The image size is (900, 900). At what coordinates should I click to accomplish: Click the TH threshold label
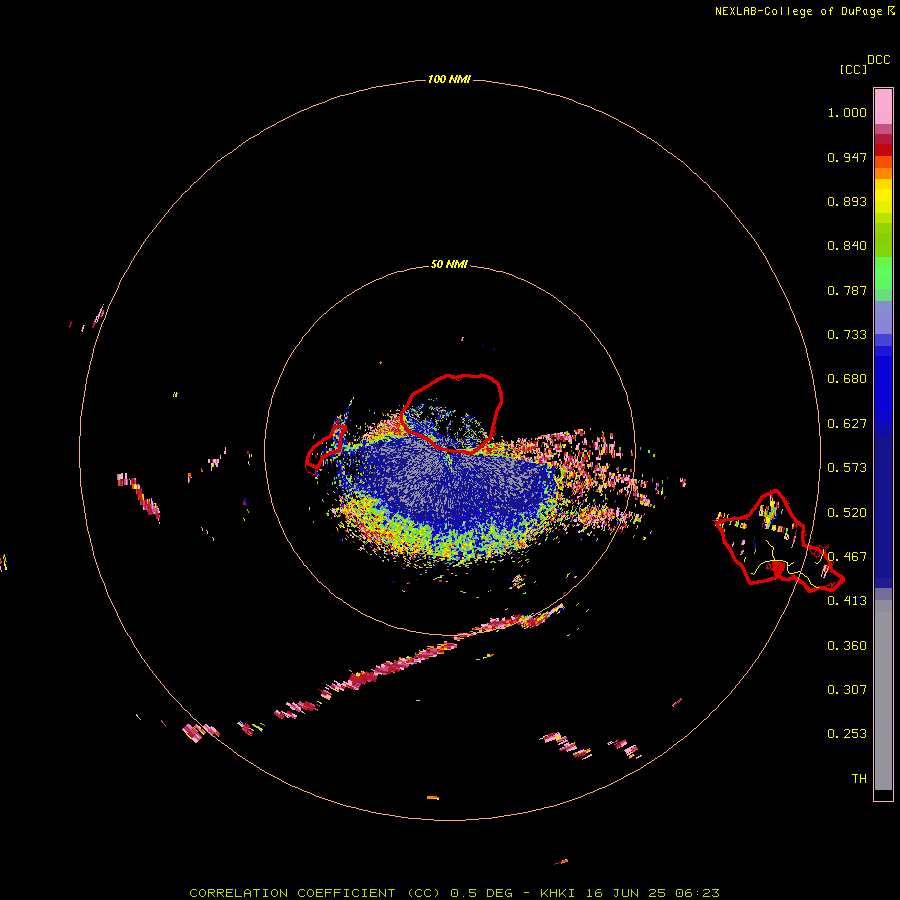(859, 779)
